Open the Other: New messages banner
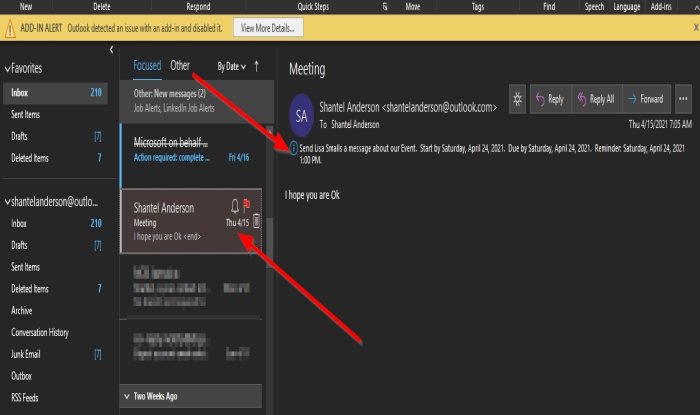700x415 pixels. pyautogui.click(x=196, y=101)
